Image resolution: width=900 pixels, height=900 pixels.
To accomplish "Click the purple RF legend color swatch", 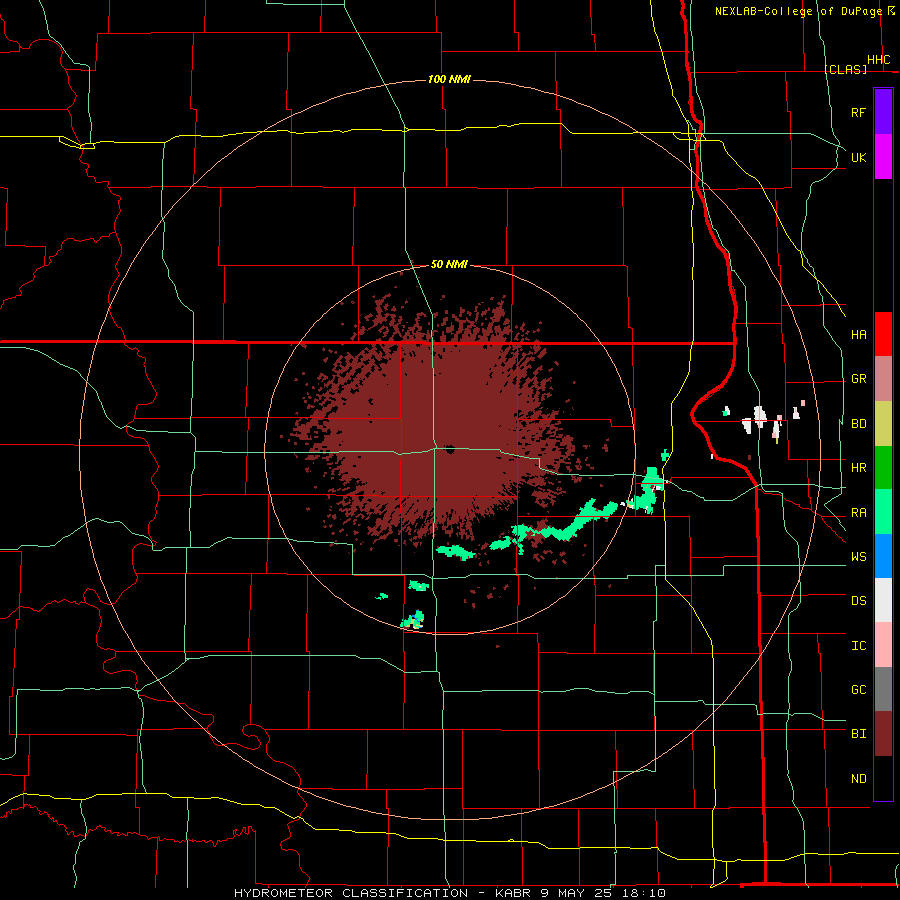I will (883, 112).
